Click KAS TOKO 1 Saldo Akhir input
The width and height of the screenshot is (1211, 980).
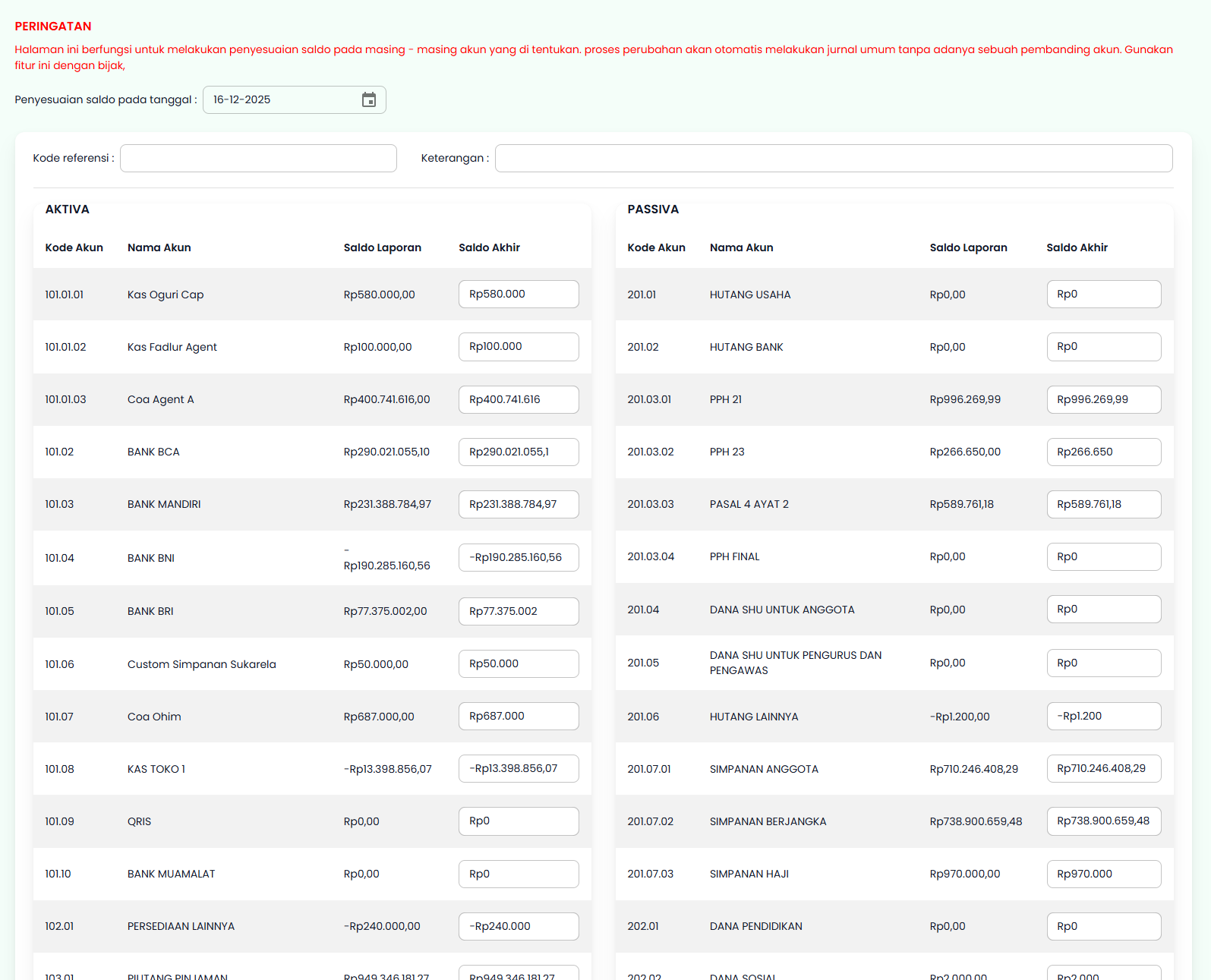tap(519, 769)
